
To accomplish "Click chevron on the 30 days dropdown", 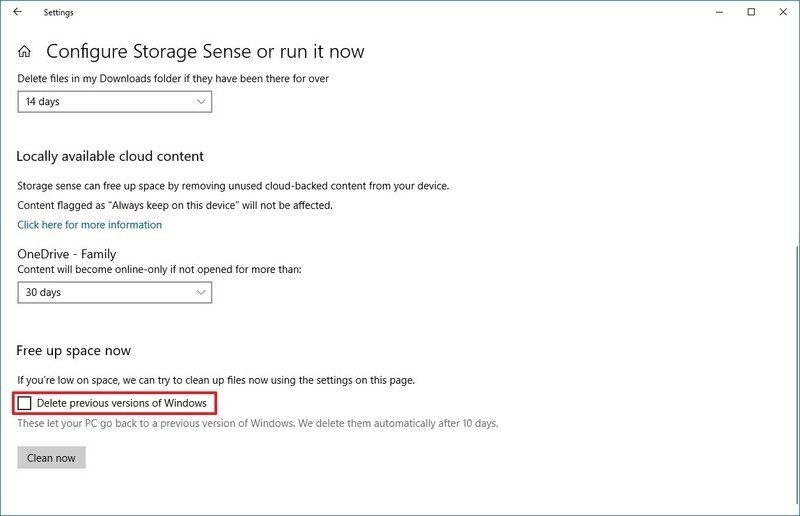I will [201, 292].
